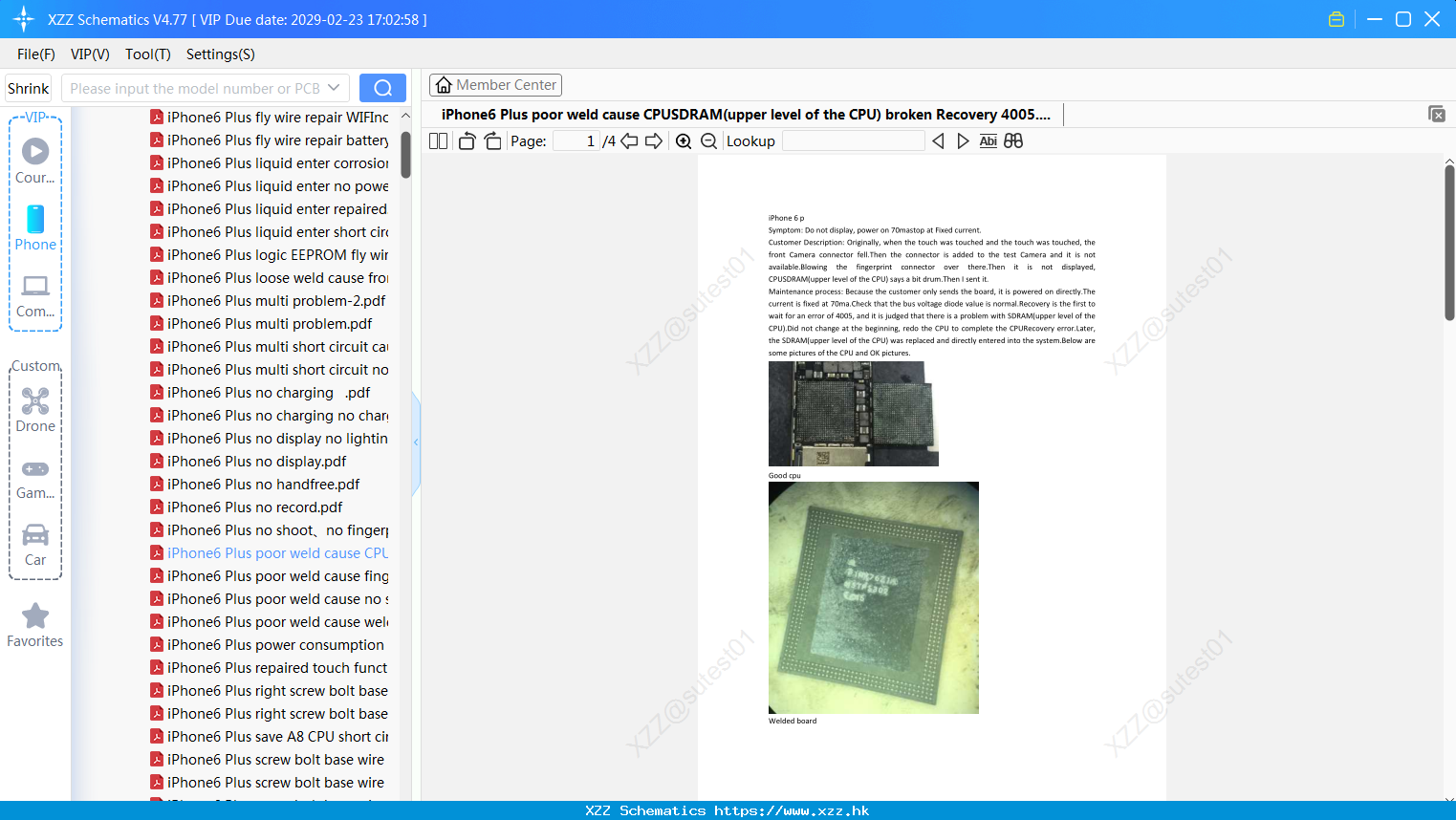This screenshot has width=1456, height=820.
Task: Open Favorites
Action: point(35,626)
